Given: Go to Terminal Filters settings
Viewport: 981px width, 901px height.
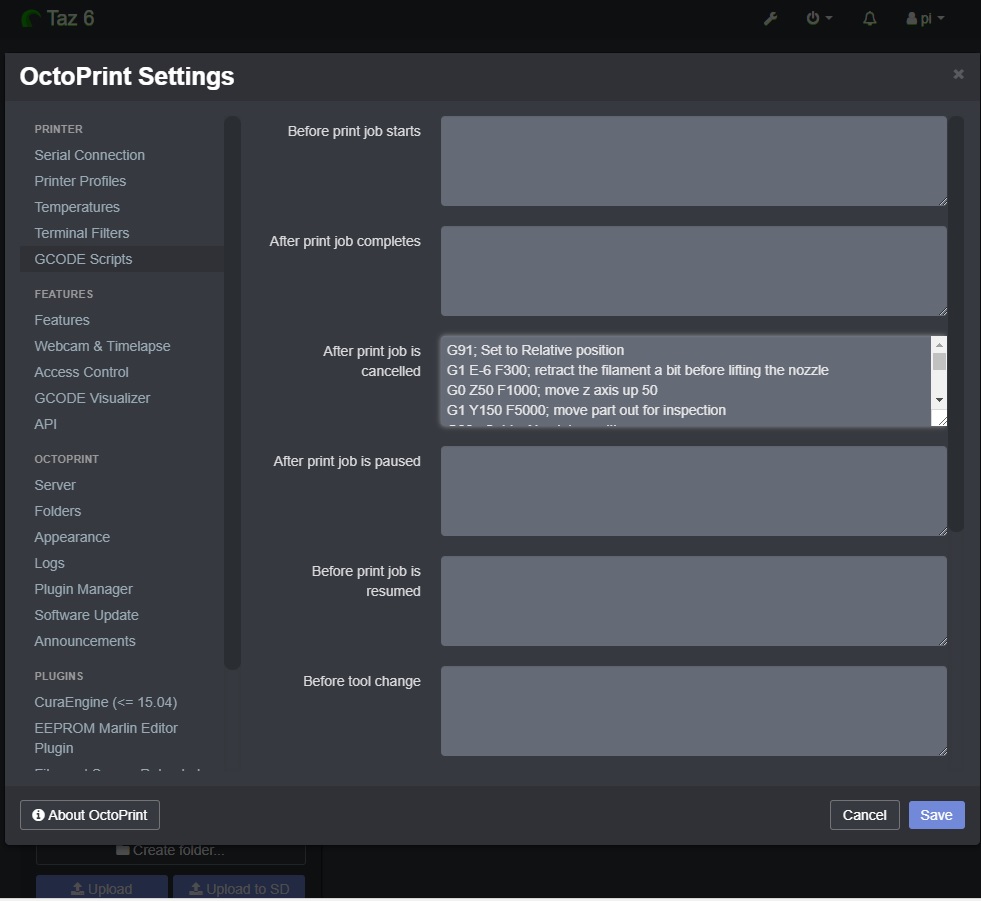Looking at the screenshot, I should (x=82, y=233).
